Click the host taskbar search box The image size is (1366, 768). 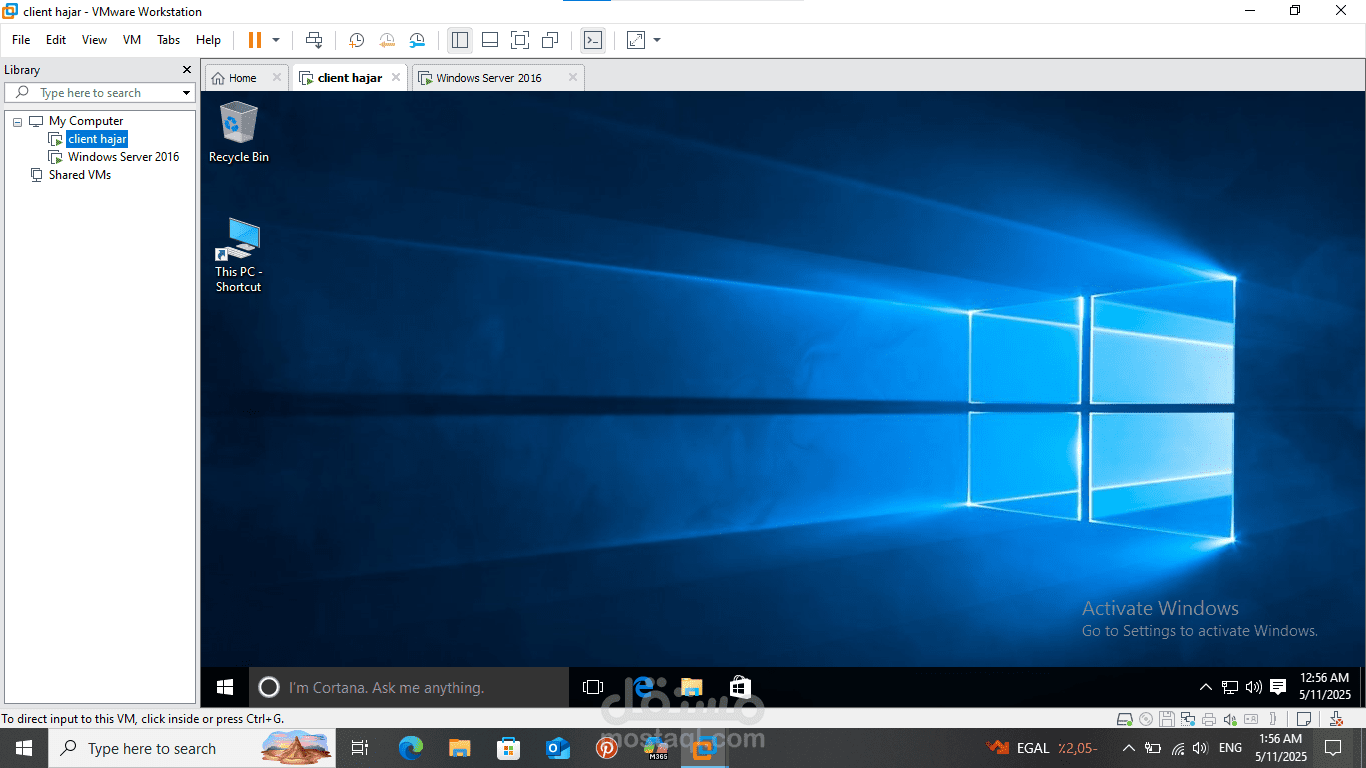190,748
